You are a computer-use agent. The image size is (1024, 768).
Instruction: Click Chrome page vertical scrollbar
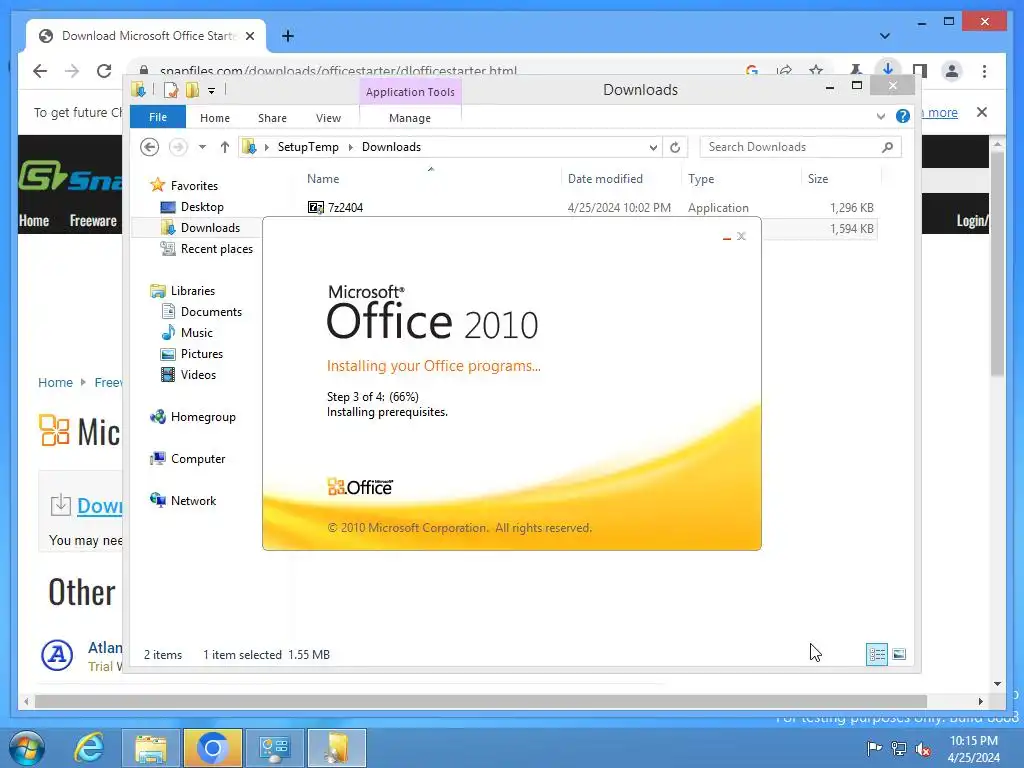point(997,262)
